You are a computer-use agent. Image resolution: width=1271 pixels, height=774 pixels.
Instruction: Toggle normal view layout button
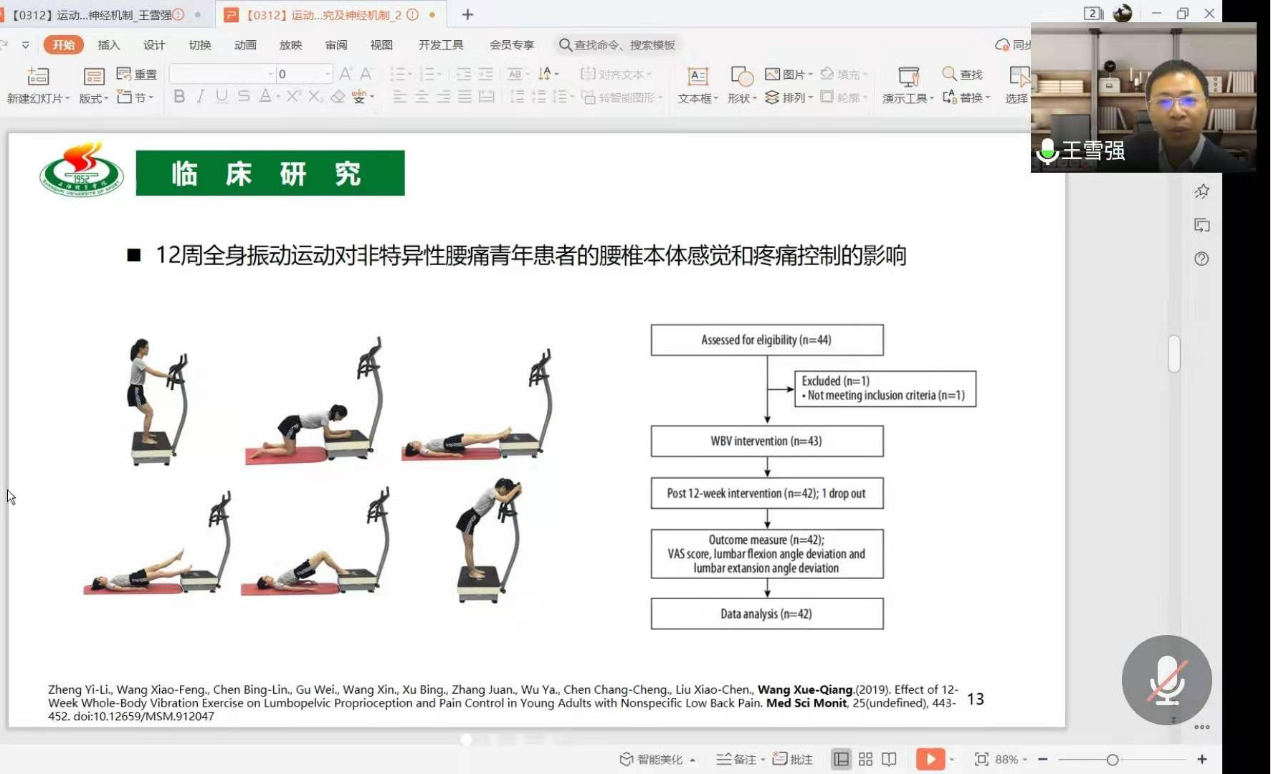842,759
